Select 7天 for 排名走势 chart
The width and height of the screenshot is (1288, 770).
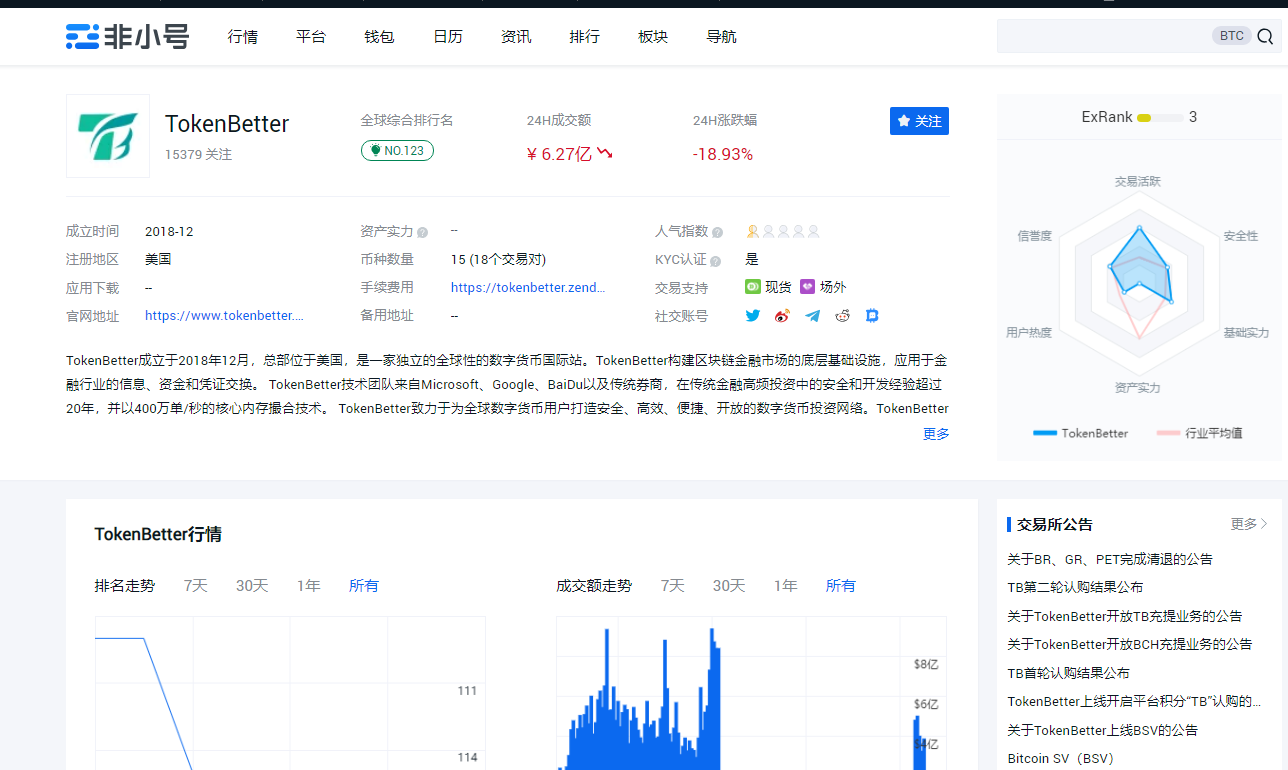[x=196, y=586]
